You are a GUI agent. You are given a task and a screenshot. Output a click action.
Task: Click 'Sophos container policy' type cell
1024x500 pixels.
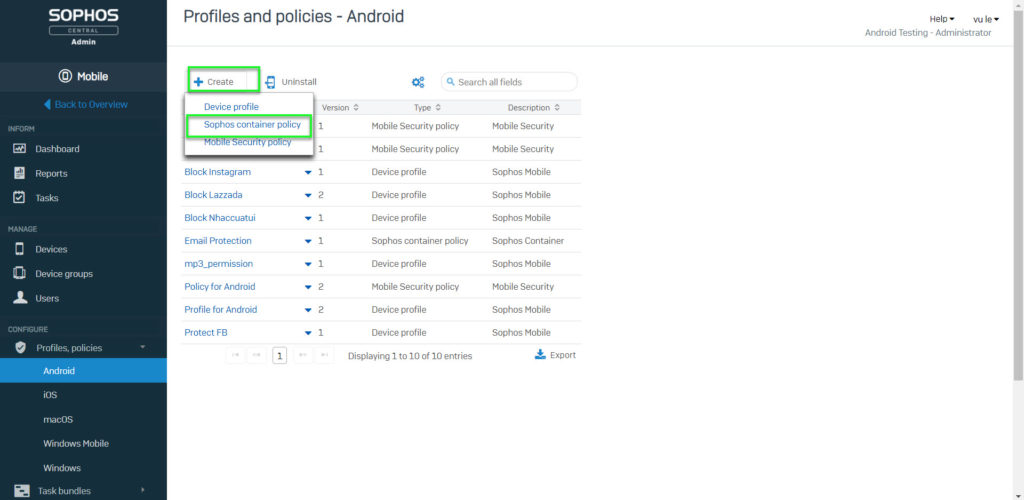click(420, 241)
